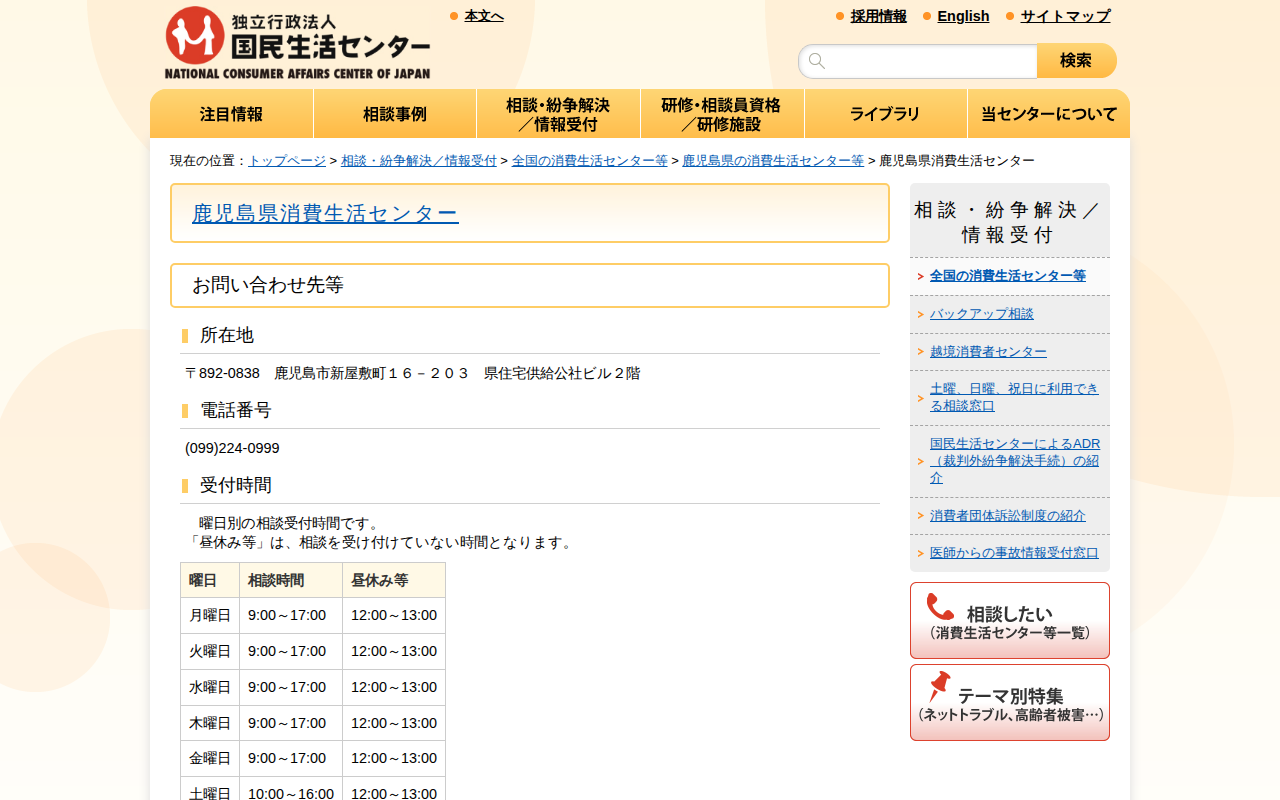Click in the site search text field
The image size is (1280, 800).
point(930,61)
